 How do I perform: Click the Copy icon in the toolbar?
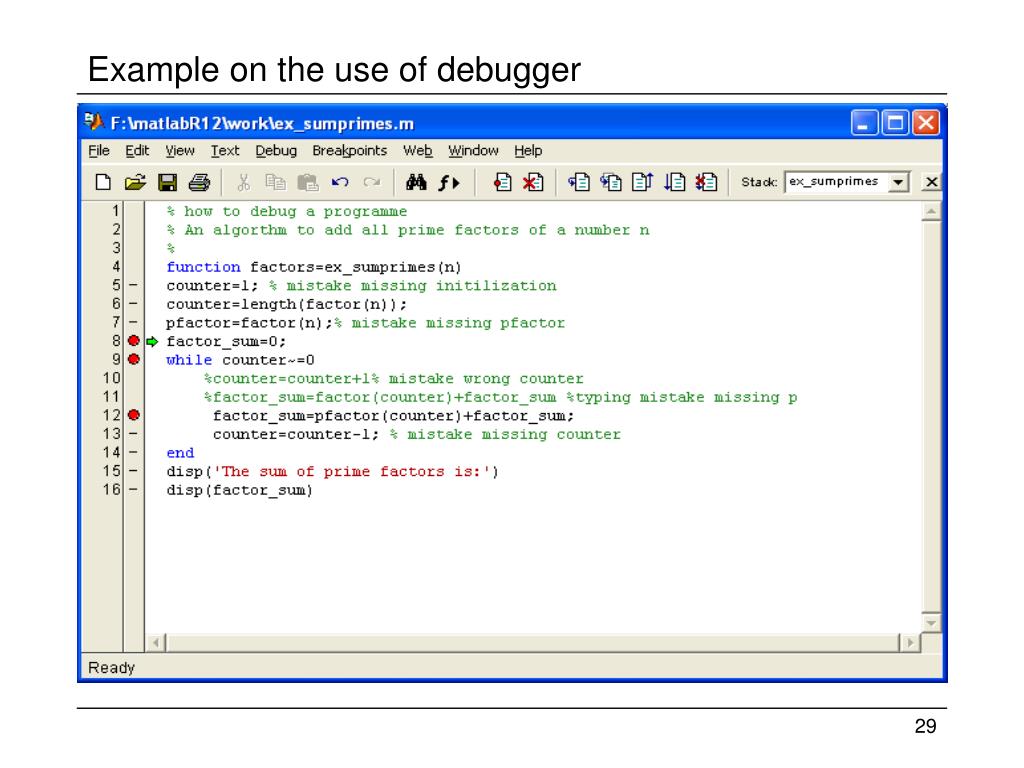(276, 182)
